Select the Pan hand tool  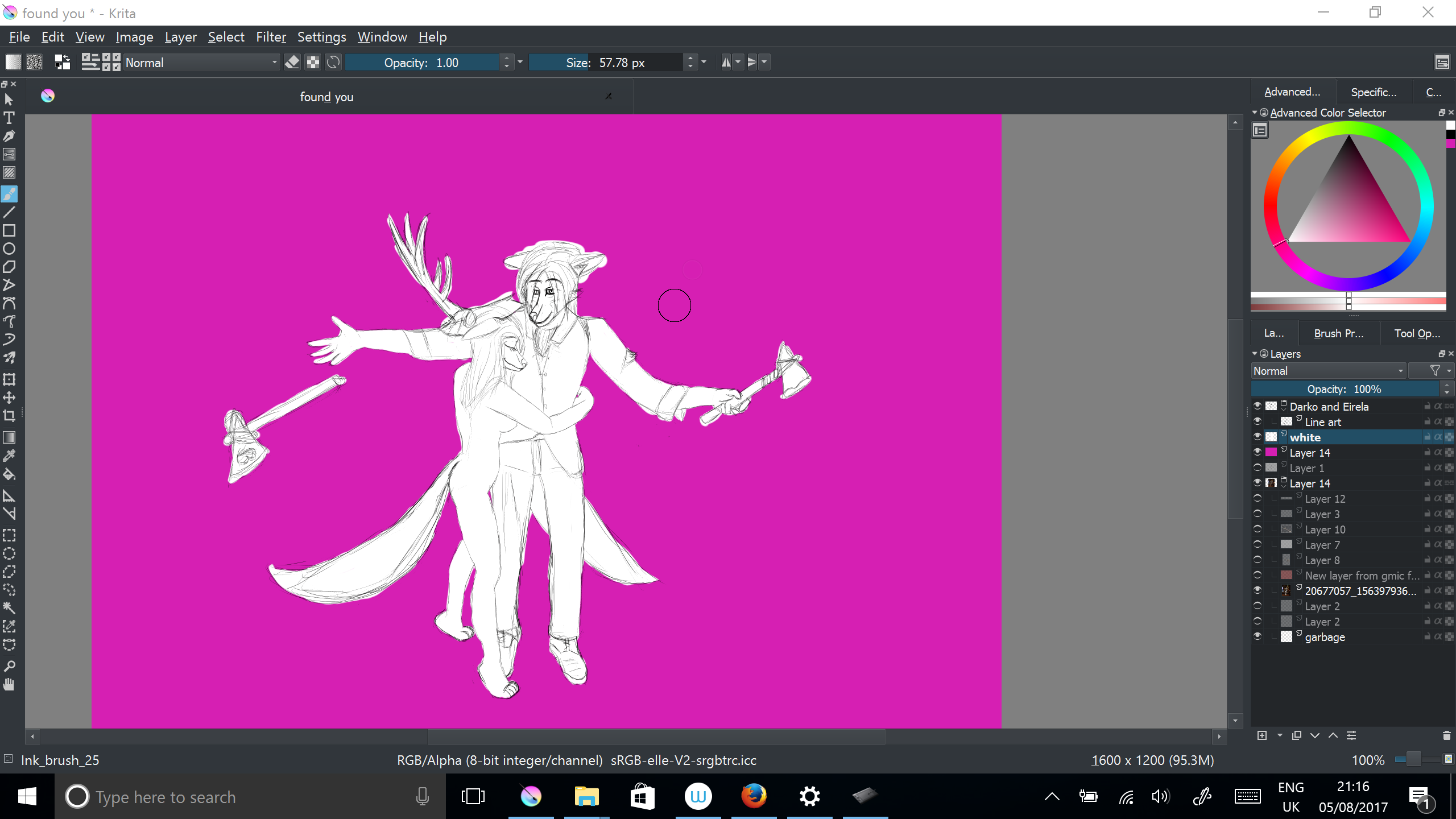coord(9,684)
